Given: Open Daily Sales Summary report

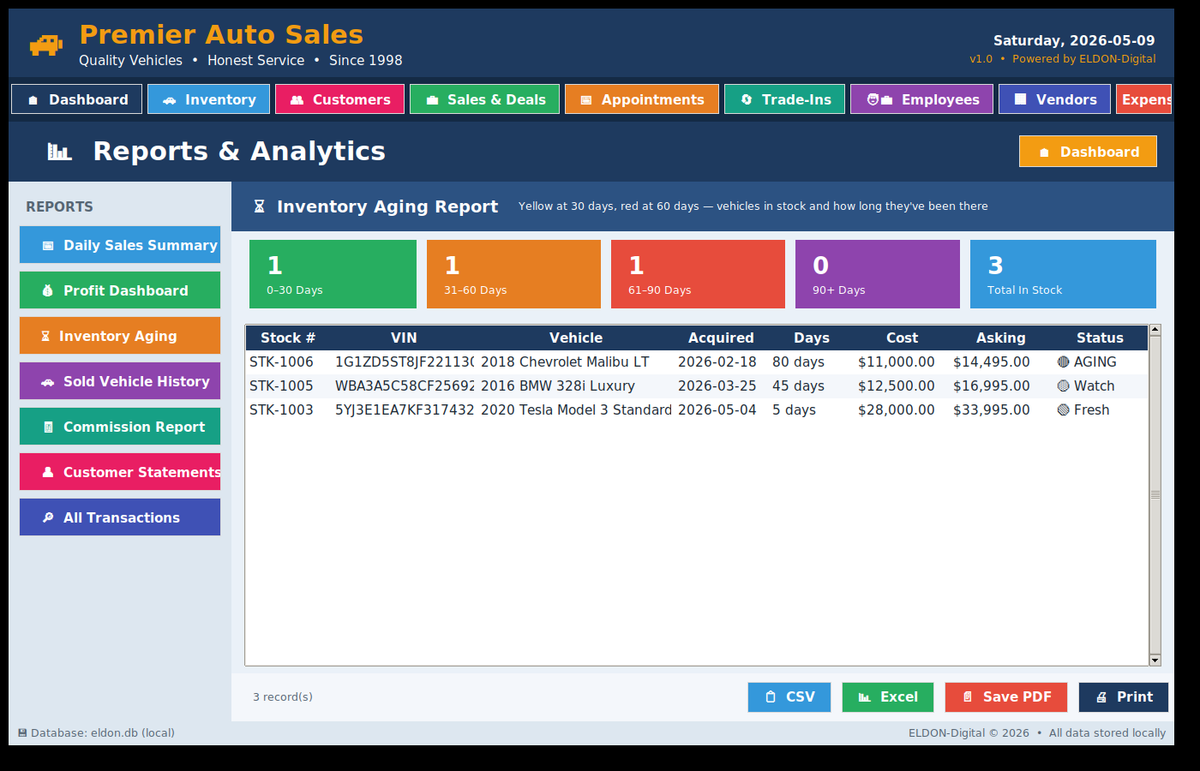Looking at the screenshot, I should pyautogui.click(x=120, y=245).
